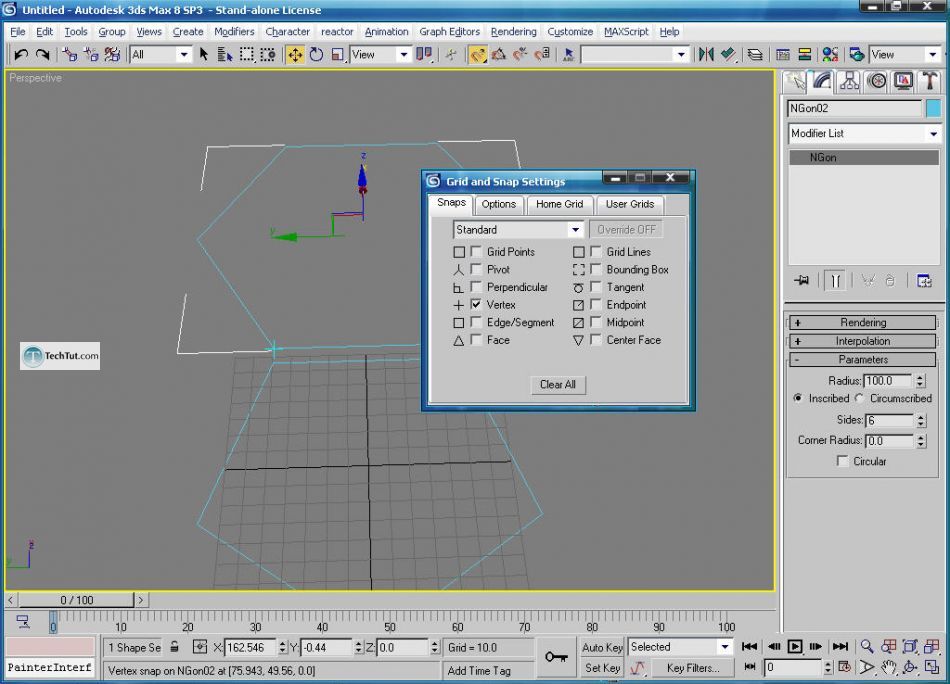Click the Pin Stack icon
950x684 pixels.
(x=801, y=282)
